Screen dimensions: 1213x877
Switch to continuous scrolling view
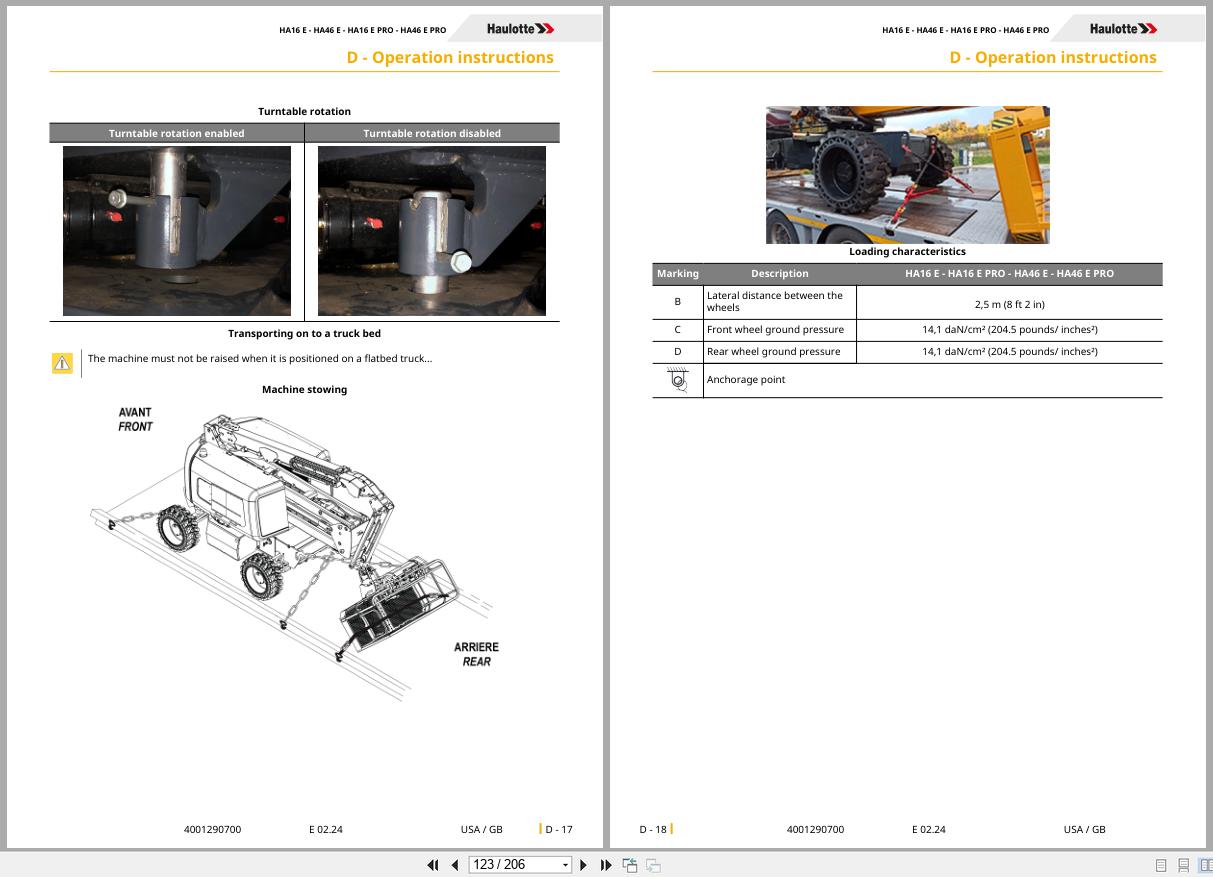(1183, 865)
